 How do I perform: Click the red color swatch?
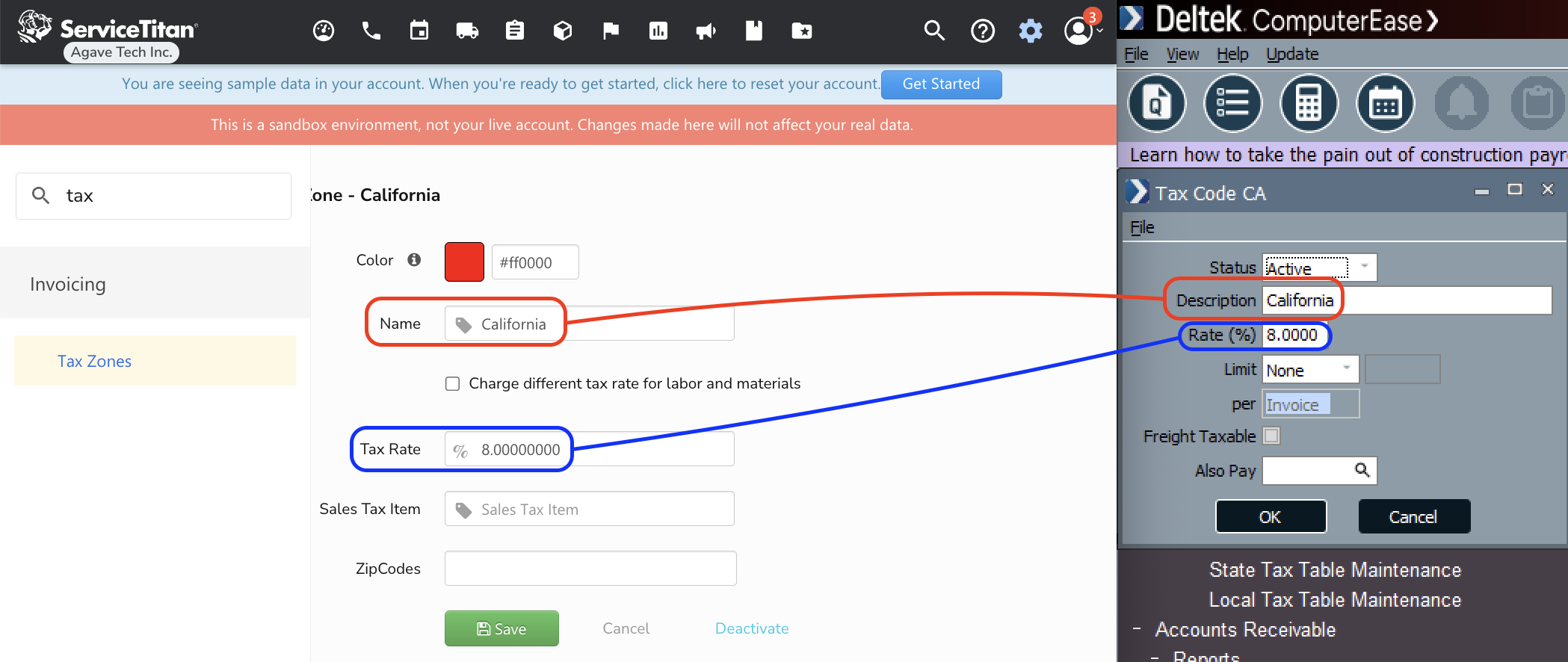click(464, 262)
